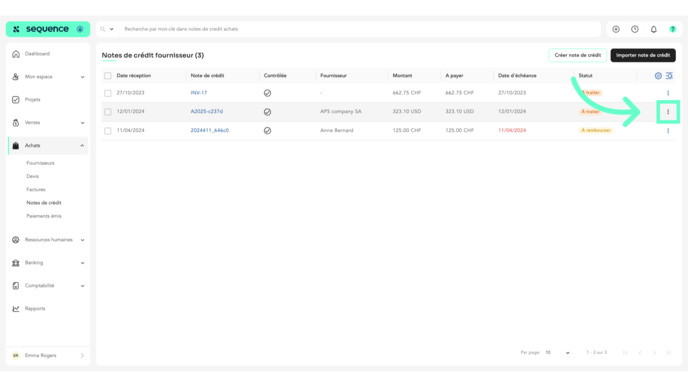The image size is (688, 387).
Task: Open three-dot menu for INV-17 row
Action: (x=668, y=93)
